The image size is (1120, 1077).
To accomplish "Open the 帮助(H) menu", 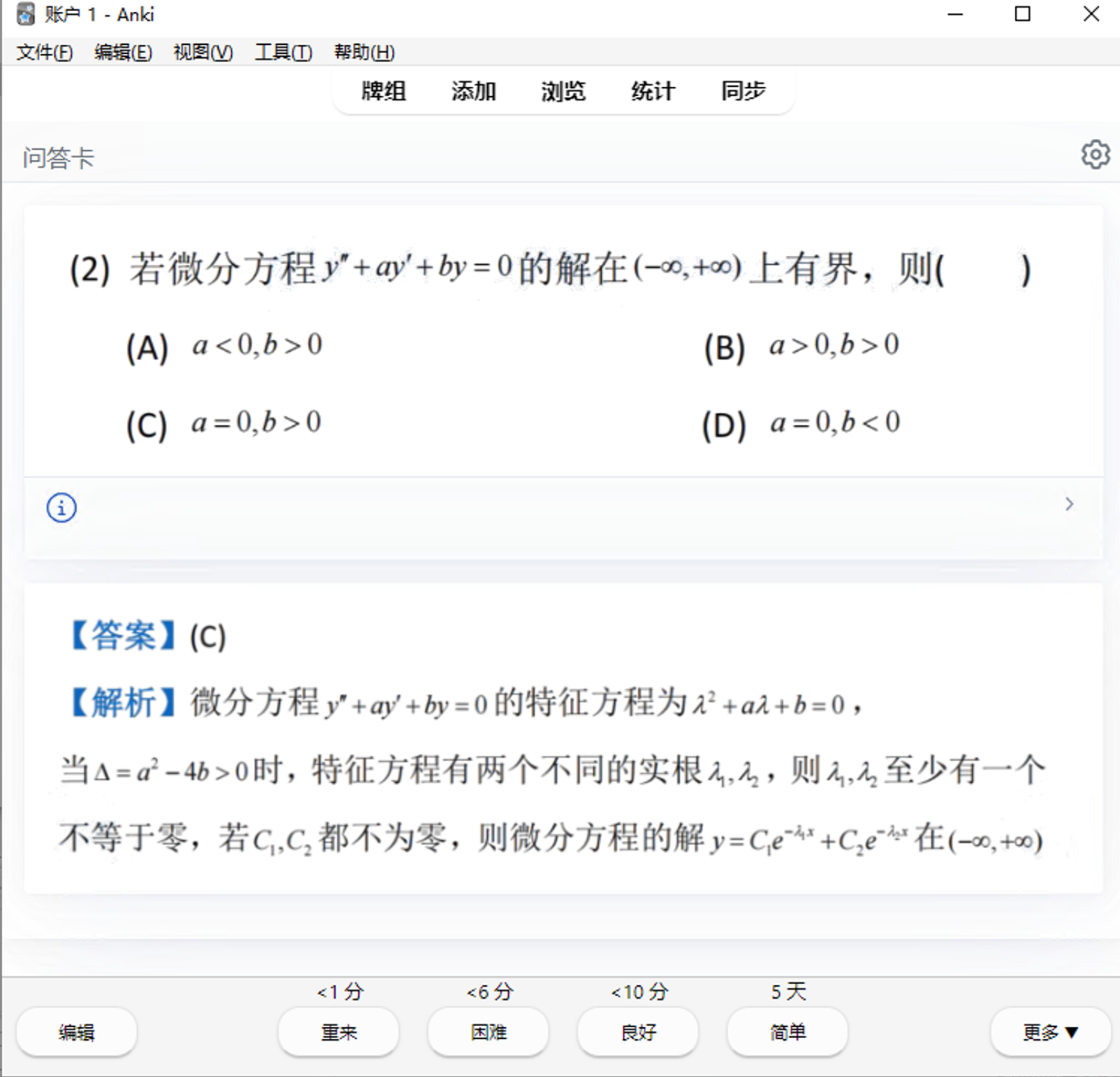I will pos(364,52).
